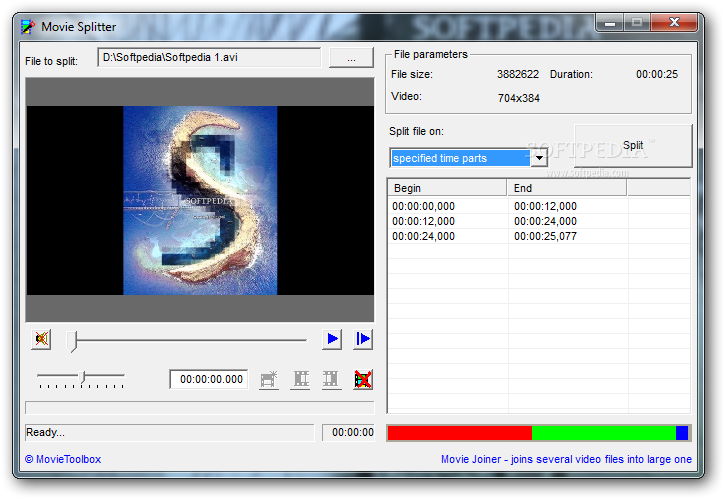The image size is (725, 499).
Task: Click the video resolution value 704x384
Action: 518,98
